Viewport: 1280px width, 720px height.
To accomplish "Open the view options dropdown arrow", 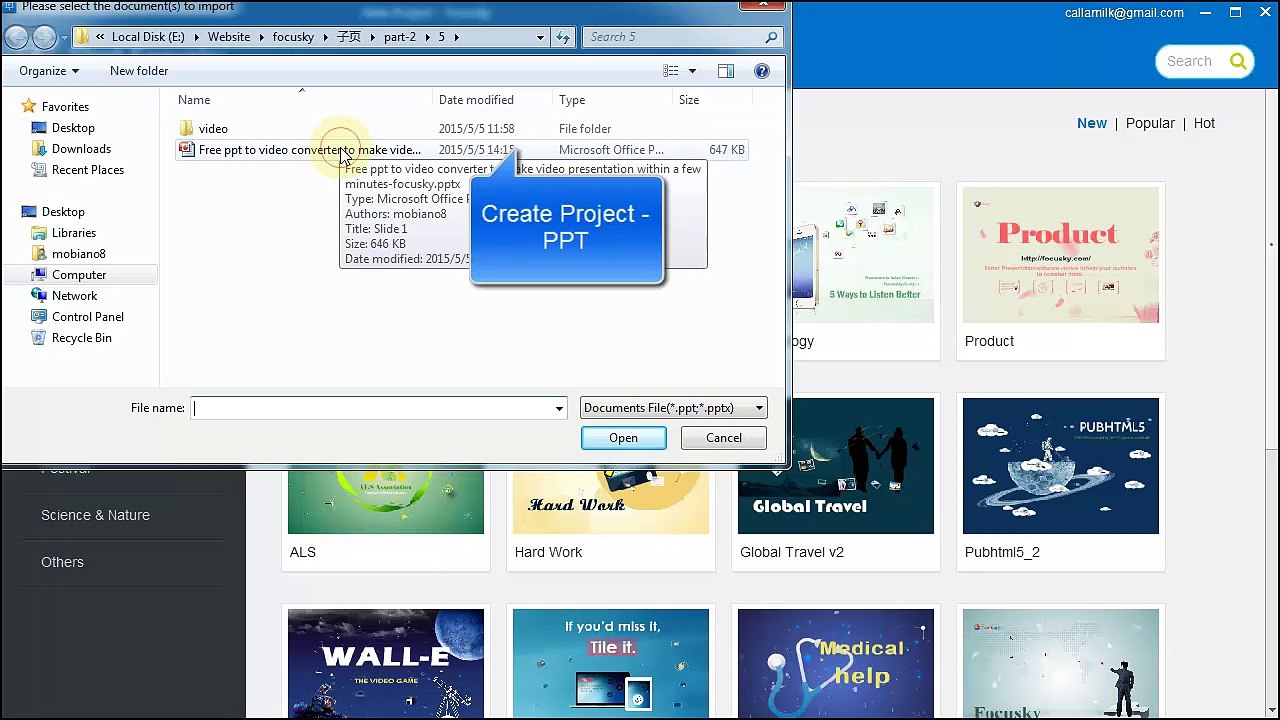I will pyautogui.click(x=692, y=71).
